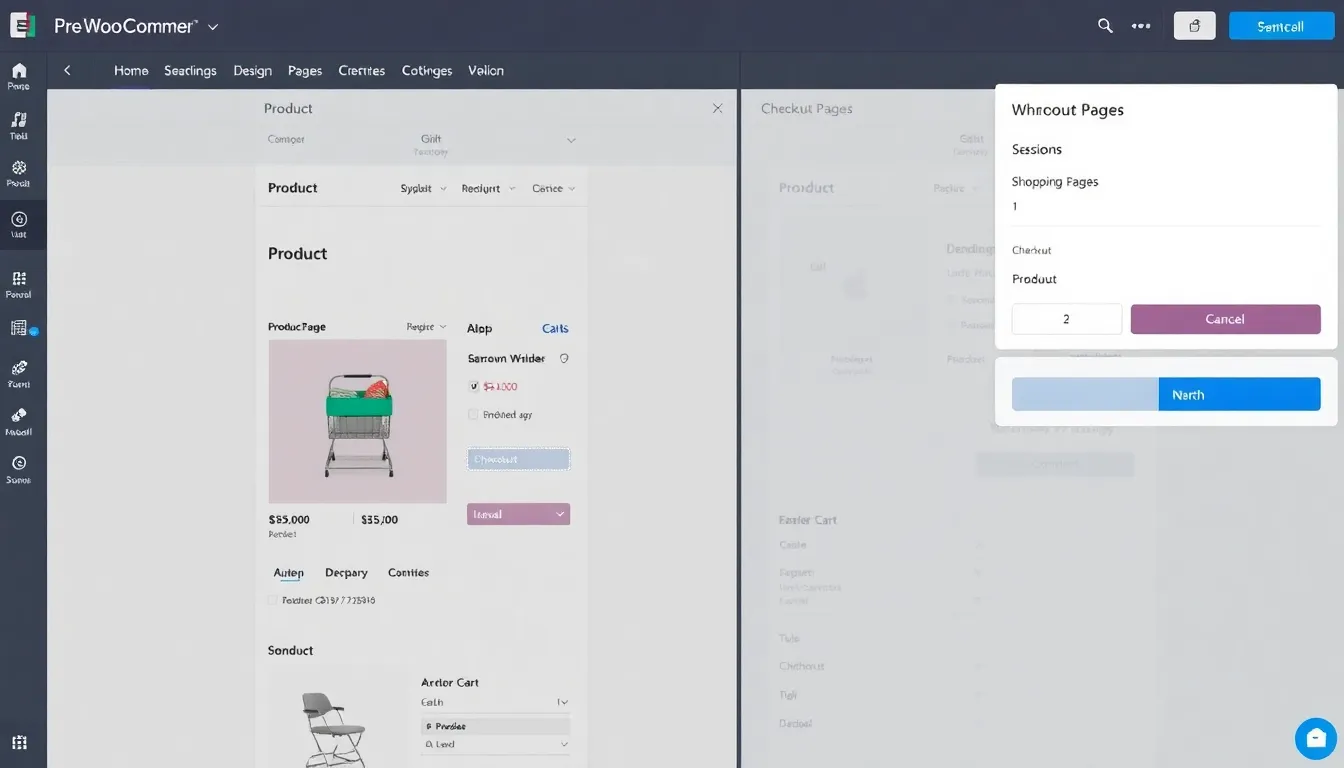Check the Foxxter phone number checkbox
The width and height of the screenshot is (1344, 768).
point(272,600)
